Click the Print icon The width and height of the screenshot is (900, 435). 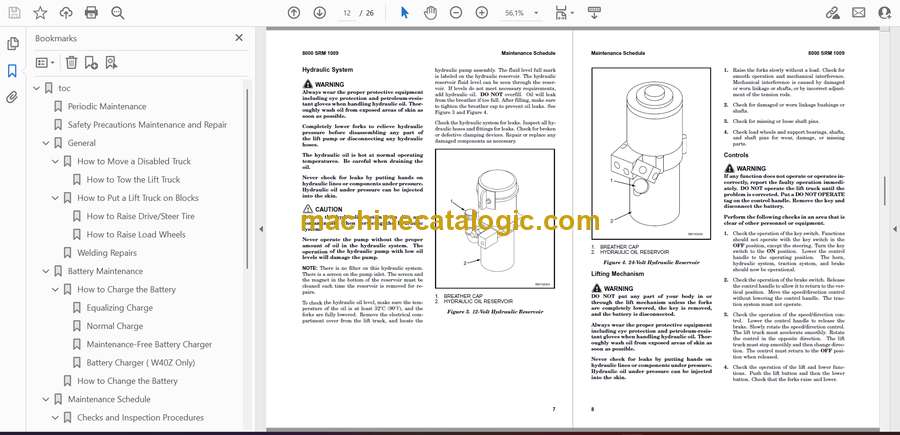coord(91,13)
